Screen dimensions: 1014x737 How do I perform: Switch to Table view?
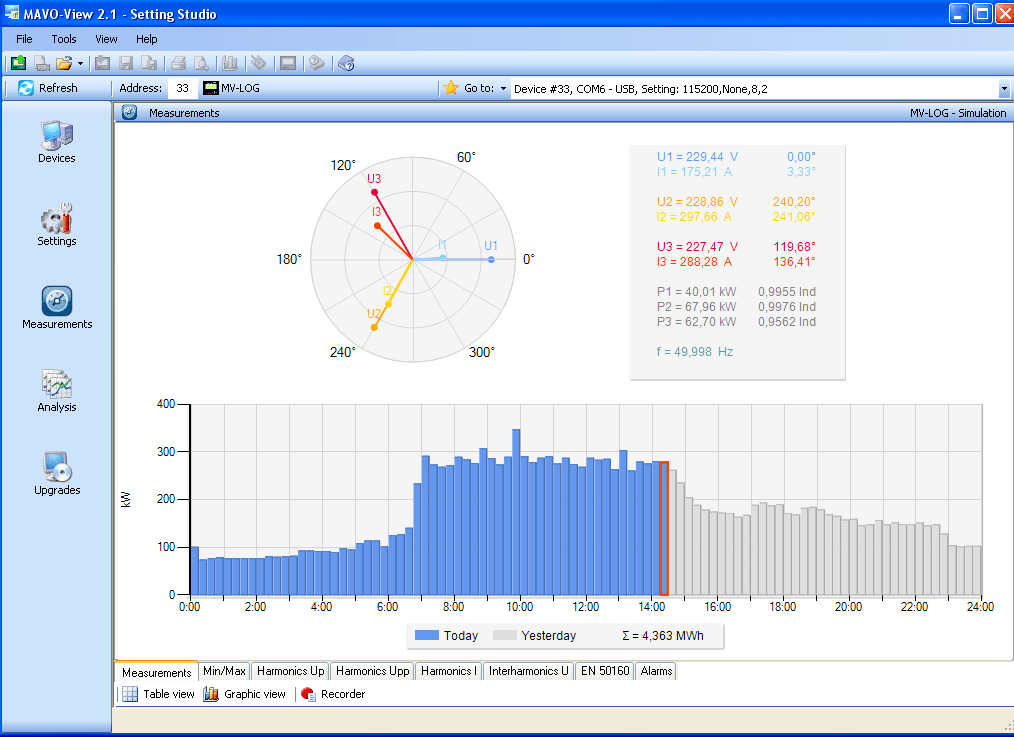pos(158,694)
